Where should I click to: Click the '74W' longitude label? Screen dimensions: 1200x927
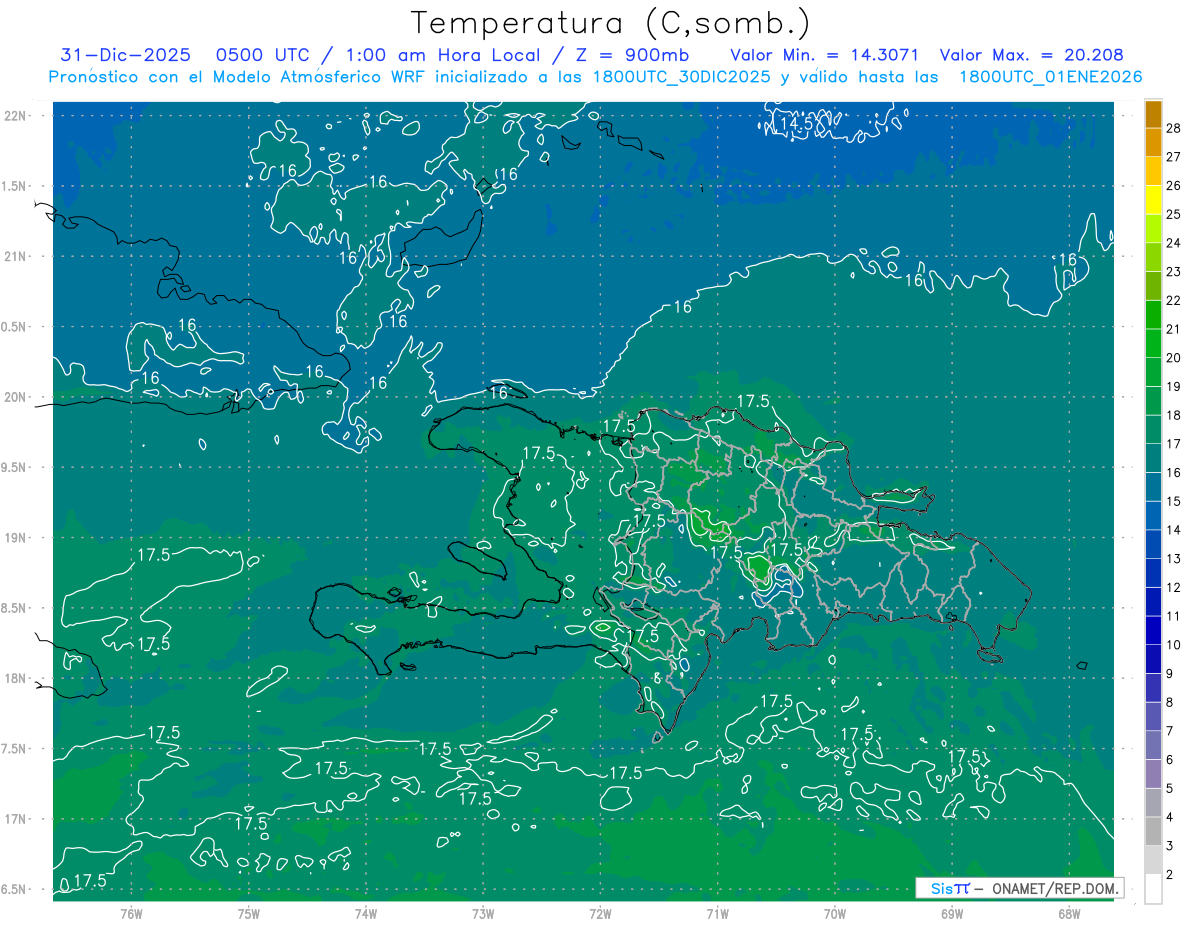[366, 912]
